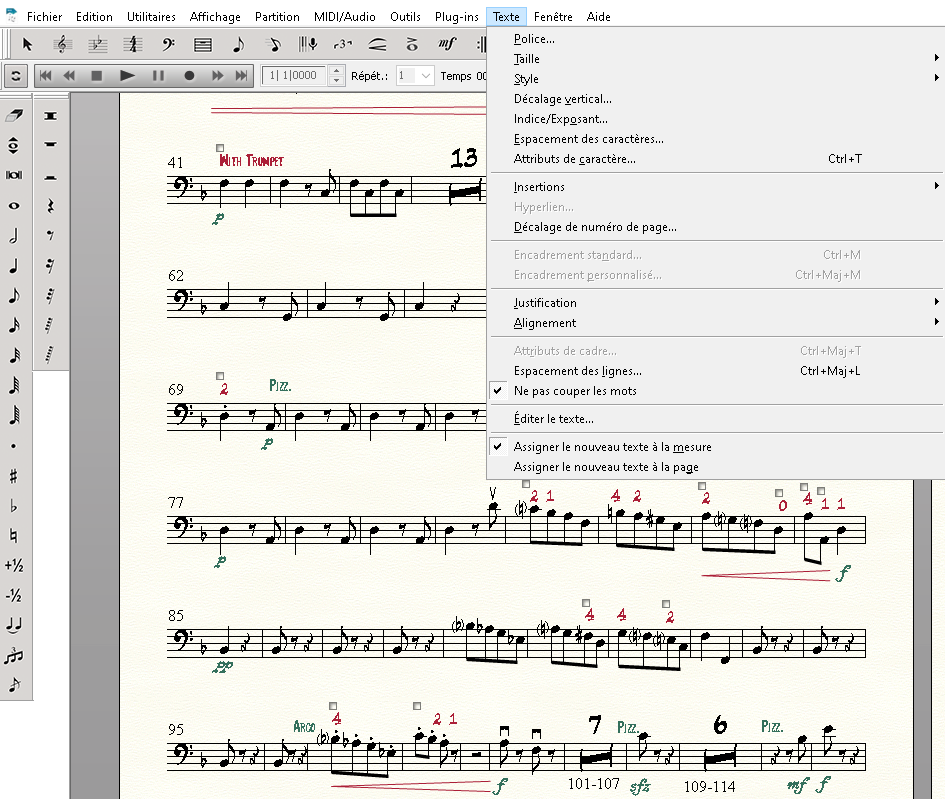Choose 'Police...' from the Texte menu
The height and width of the screenshot is (799, 945).
click(534, 39)
